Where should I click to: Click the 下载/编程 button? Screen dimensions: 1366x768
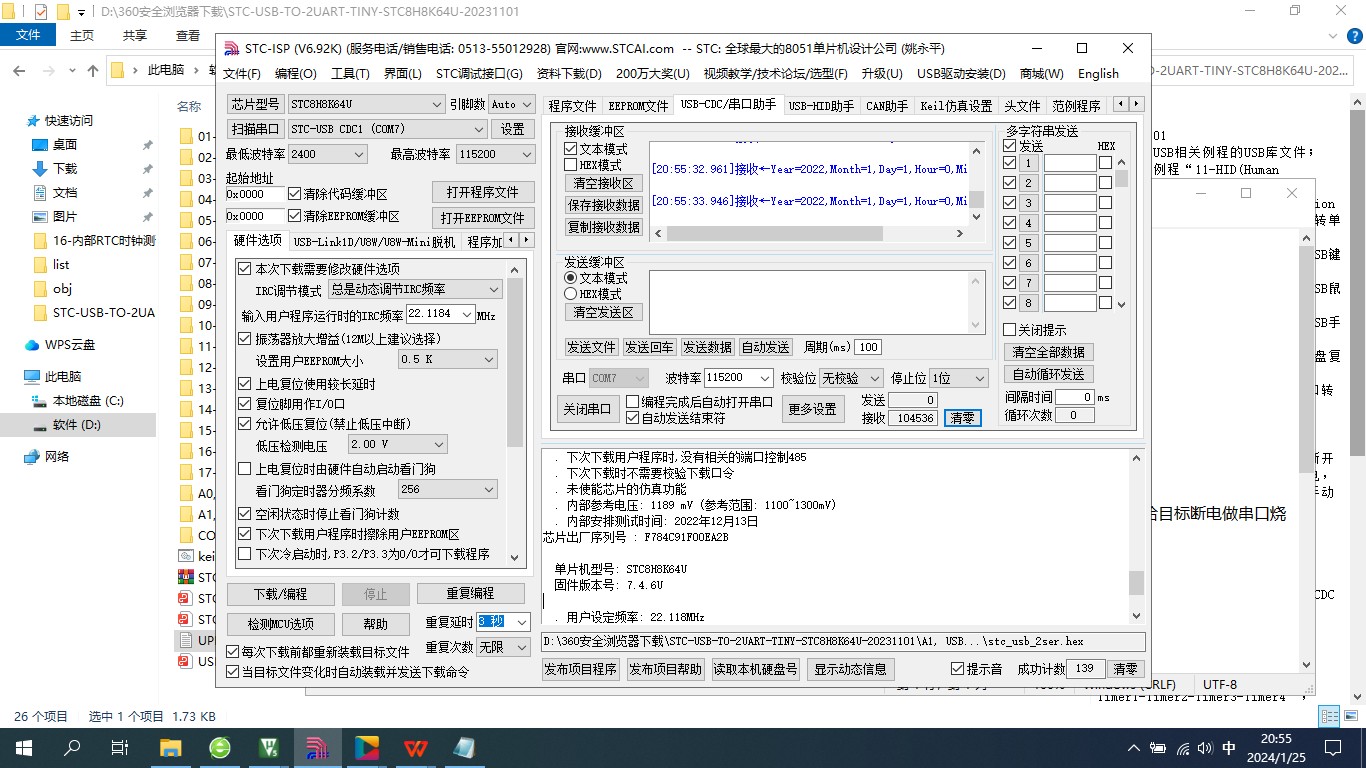click(280, 593)
